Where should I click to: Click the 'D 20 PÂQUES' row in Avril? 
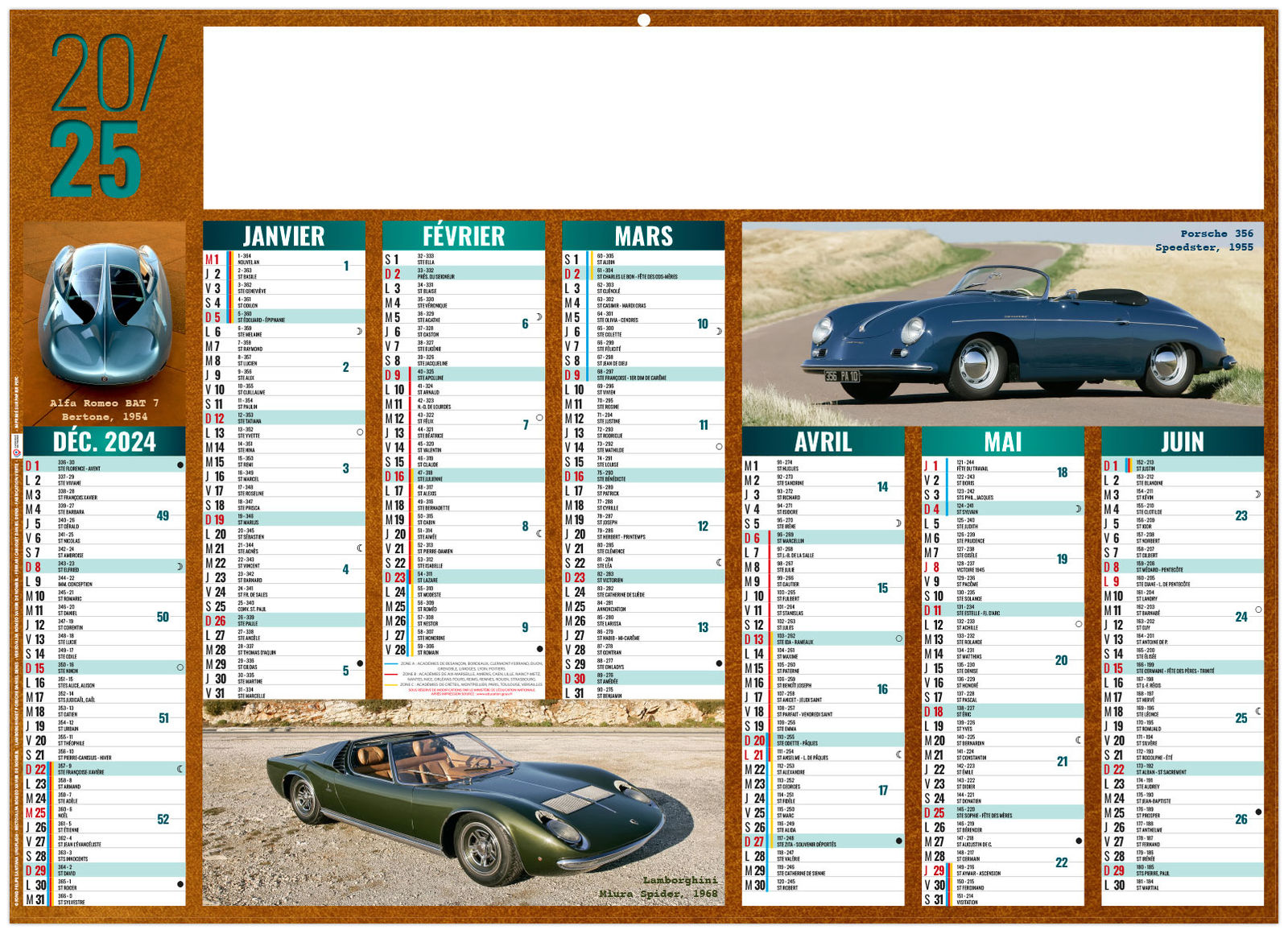(823, 740)
